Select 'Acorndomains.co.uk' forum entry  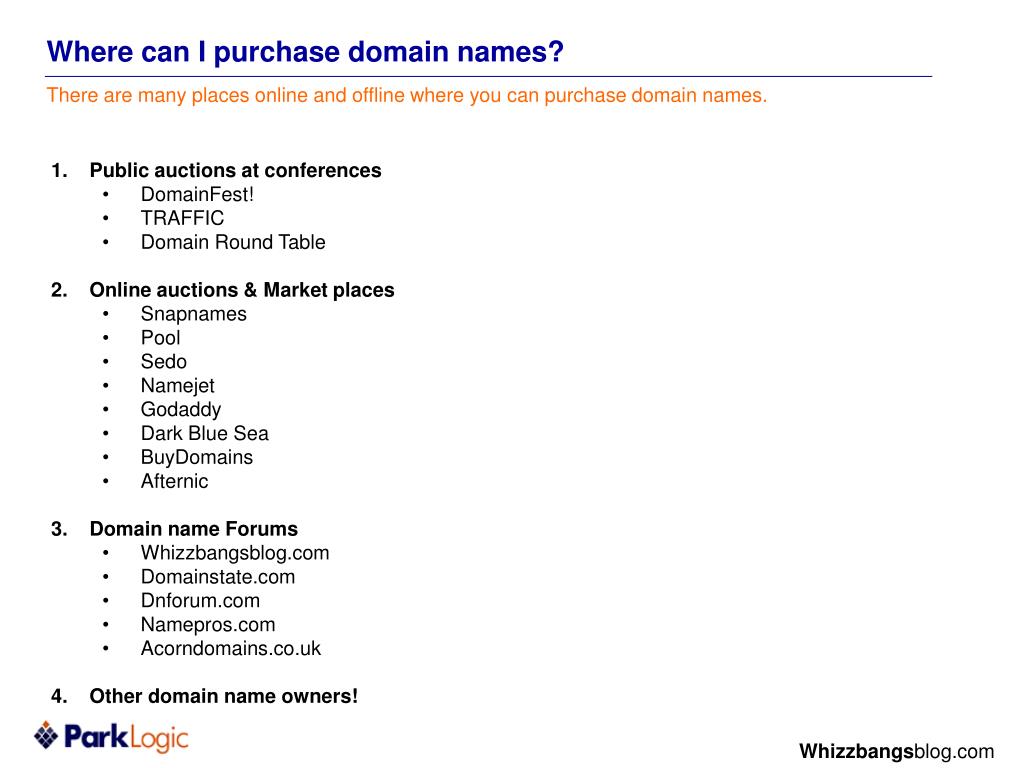coord(231,648)
